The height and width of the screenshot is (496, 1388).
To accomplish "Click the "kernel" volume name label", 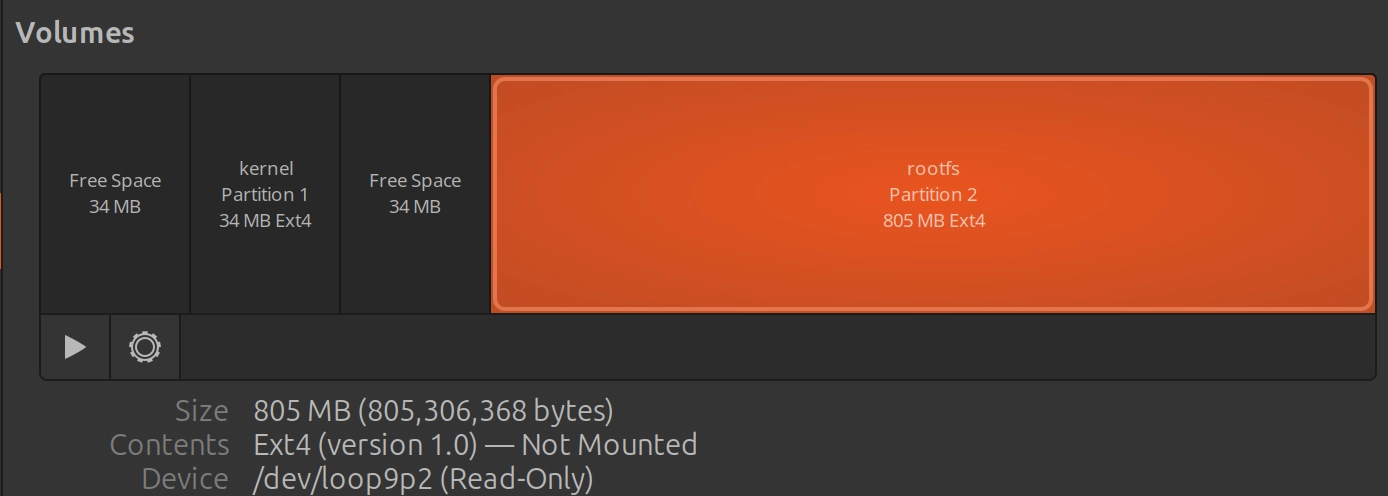I will [x=266, y=168].
